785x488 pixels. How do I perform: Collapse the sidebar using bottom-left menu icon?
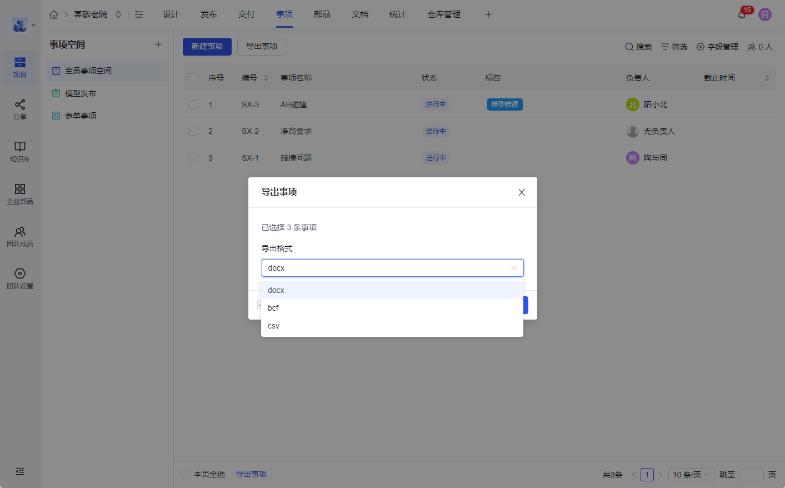click(x=20, y=471)
